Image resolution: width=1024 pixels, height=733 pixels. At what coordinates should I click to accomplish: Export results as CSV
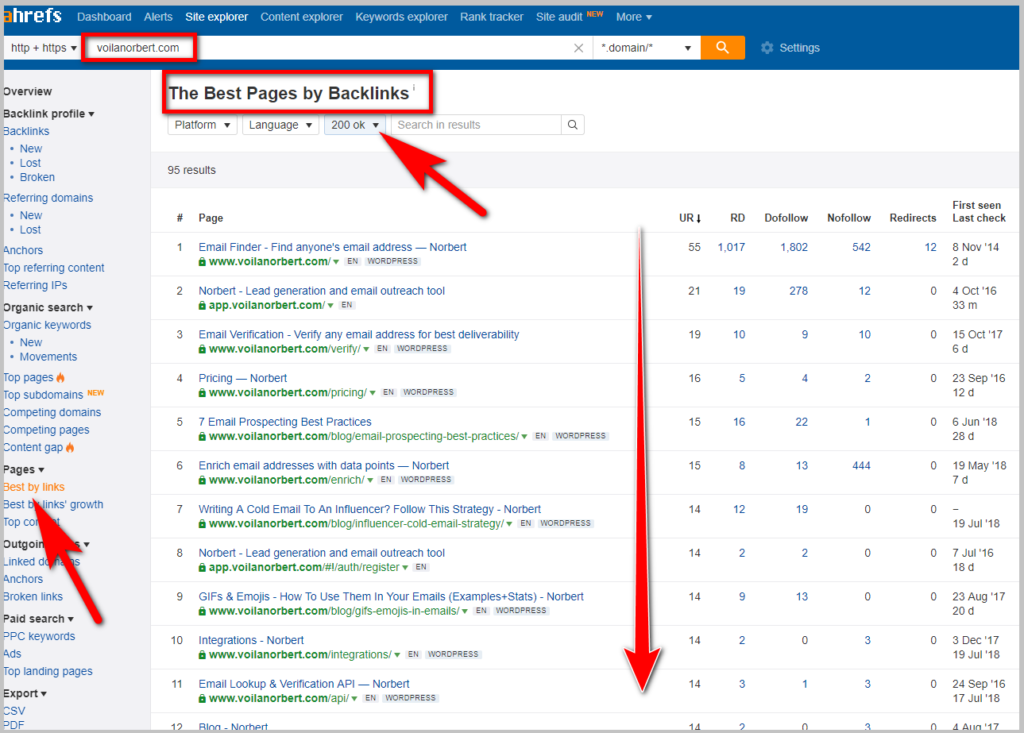[x=14, y=711]
